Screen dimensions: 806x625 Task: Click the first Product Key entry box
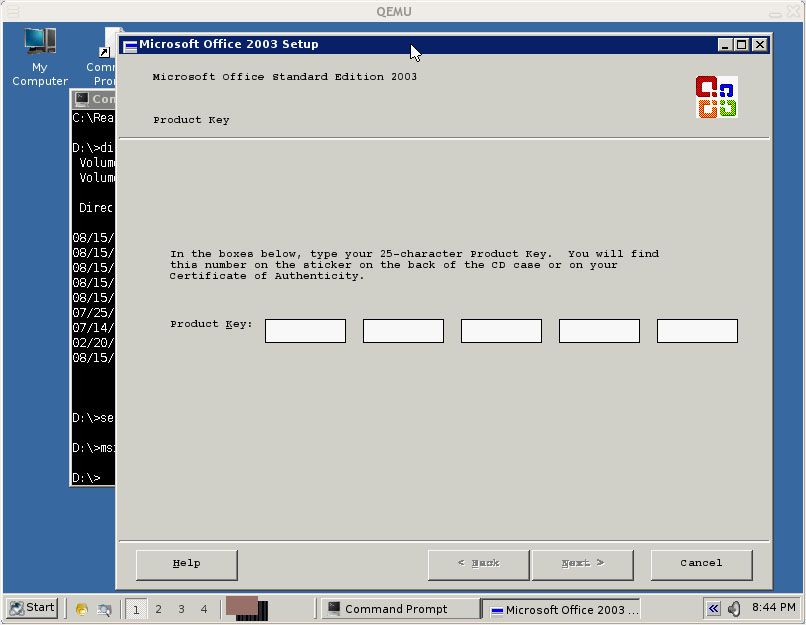tap(304, 330)
